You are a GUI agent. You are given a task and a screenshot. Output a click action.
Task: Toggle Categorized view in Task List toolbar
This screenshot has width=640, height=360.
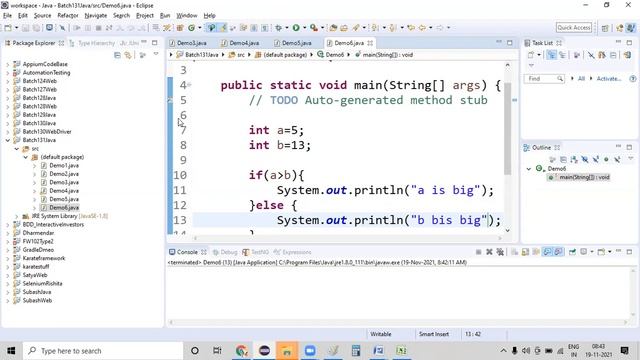click(551, 55)
